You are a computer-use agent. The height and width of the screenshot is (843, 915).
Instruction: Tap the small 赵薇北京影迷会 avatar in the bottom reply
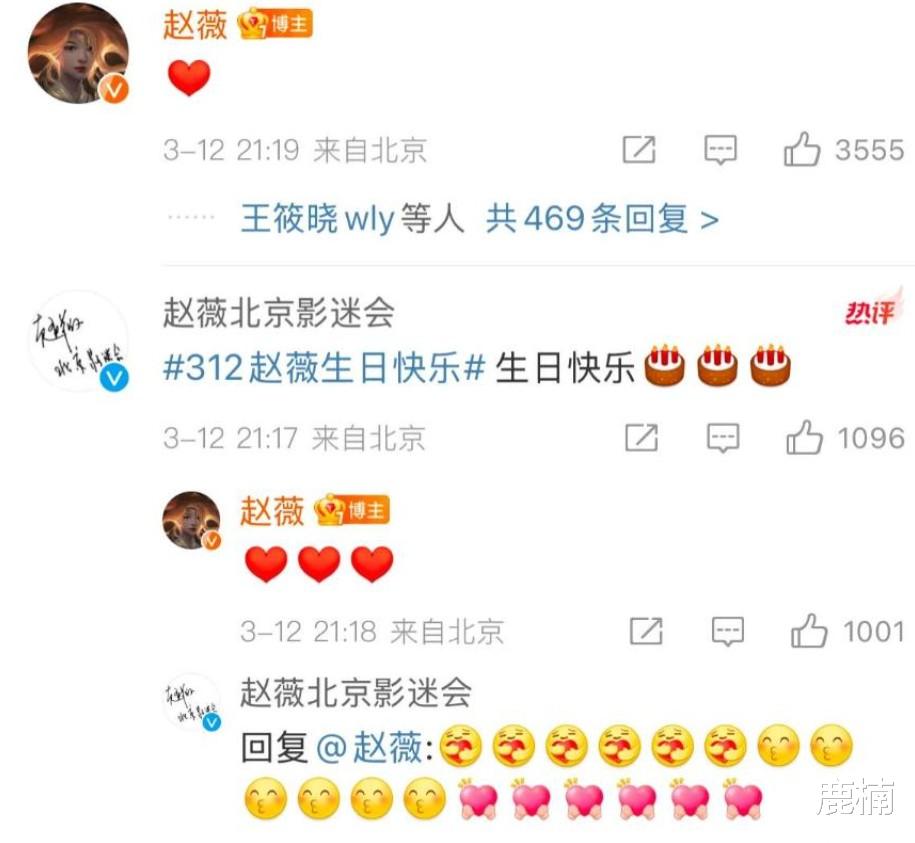pos(191,702)
